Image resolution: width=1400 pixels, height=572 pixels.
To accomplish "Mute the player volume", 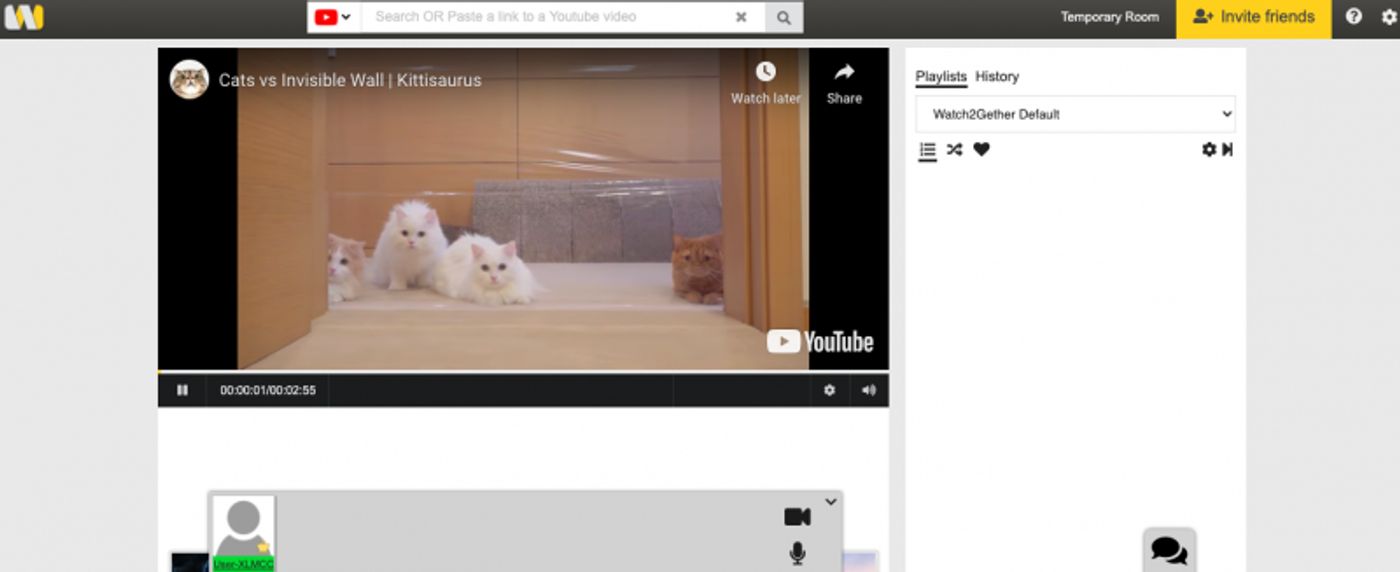I will (868, 390).
